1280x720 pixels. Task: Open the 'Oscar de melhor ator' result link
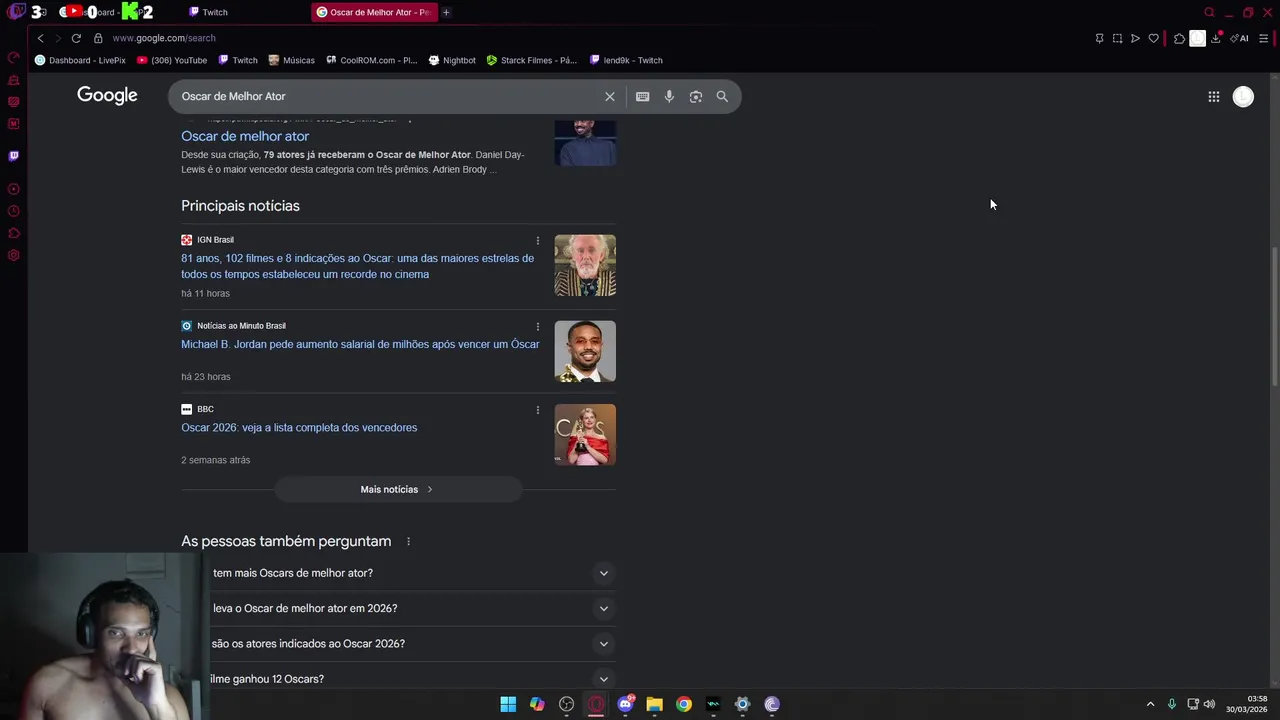click(x=245, y=136)
